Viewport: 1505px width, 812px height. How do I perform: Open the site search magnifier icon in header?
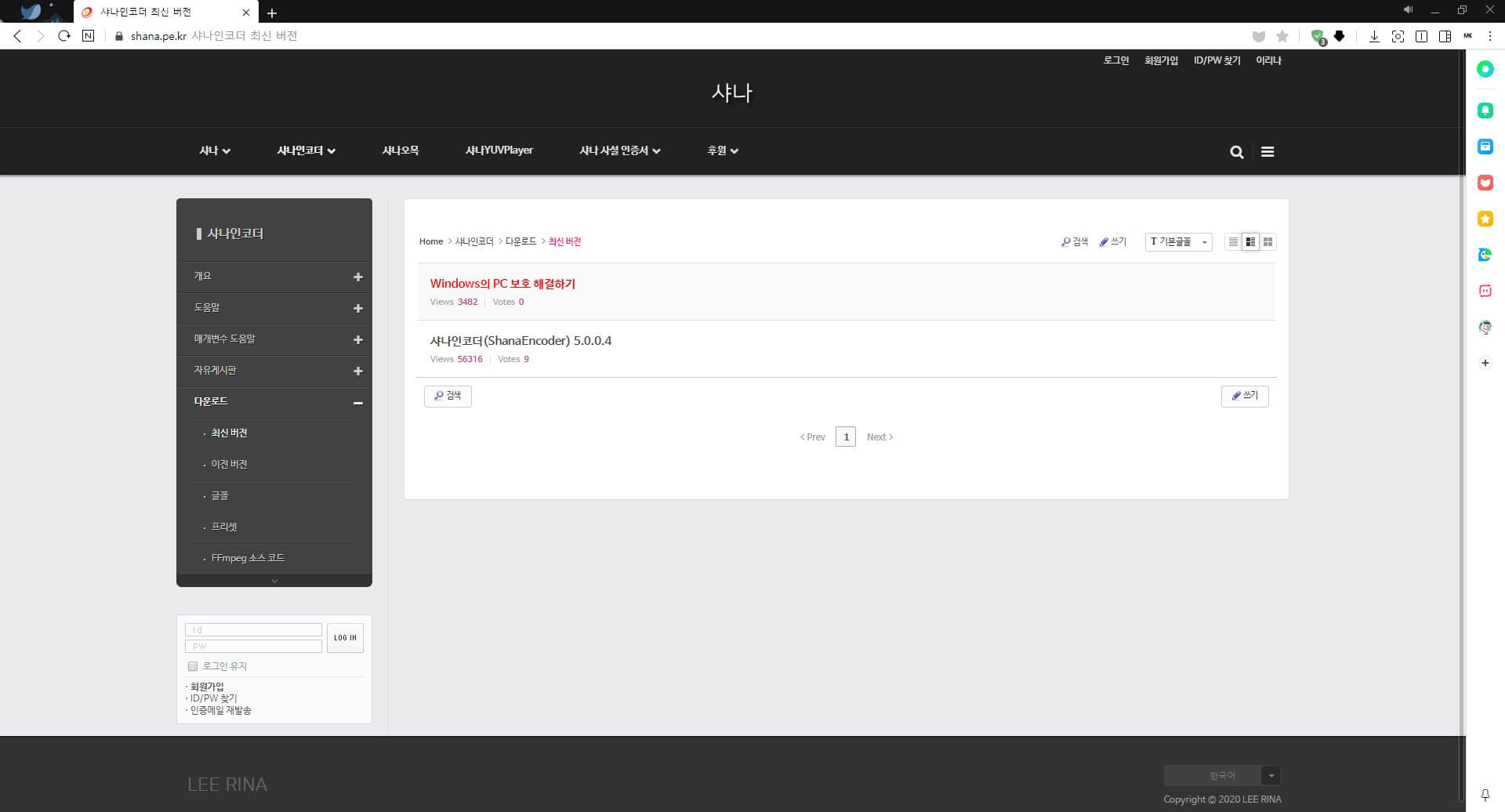tap(1237, 152)
